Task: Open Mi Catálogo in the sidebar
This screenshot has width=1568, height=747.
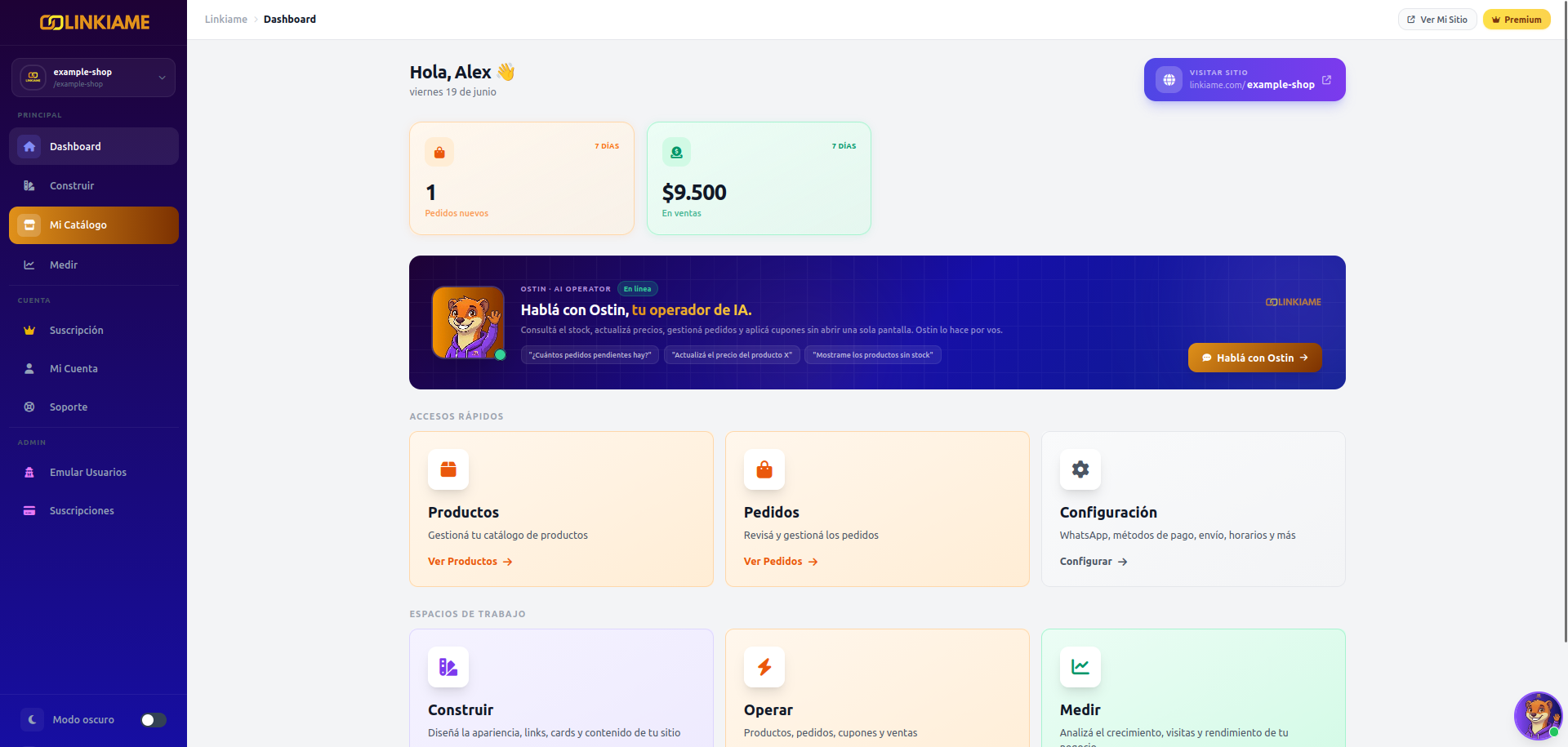Action: [94, 225]
